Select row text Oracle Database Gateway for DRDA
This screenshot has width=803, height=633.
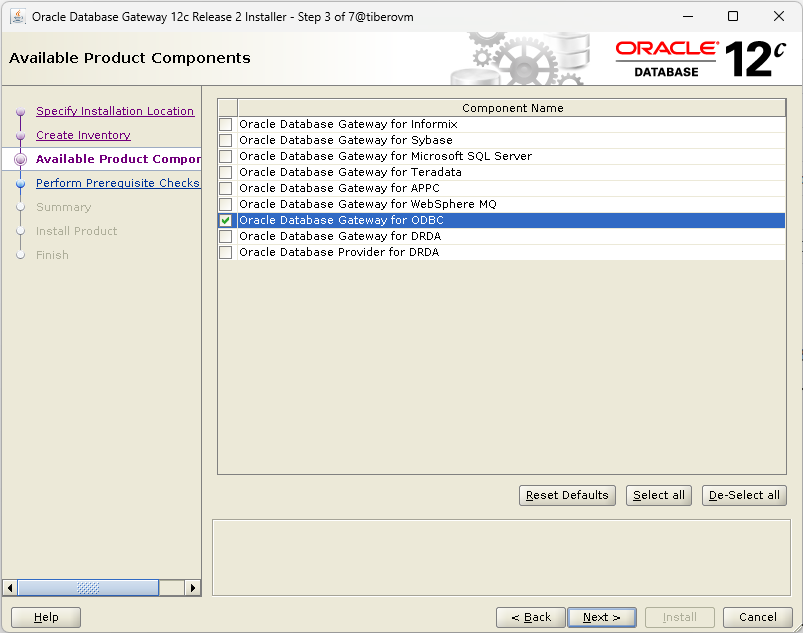point(340,236)
